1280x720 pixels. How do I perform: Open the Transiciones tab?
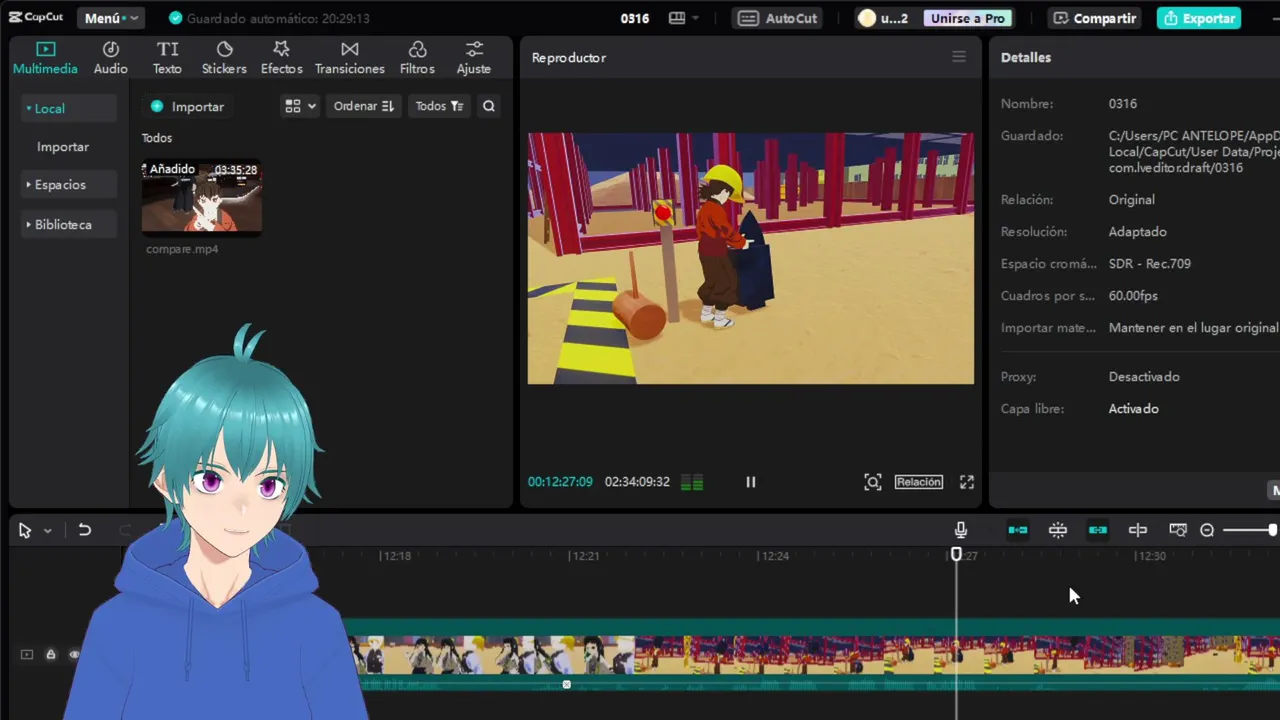click(x=349, y=58)
